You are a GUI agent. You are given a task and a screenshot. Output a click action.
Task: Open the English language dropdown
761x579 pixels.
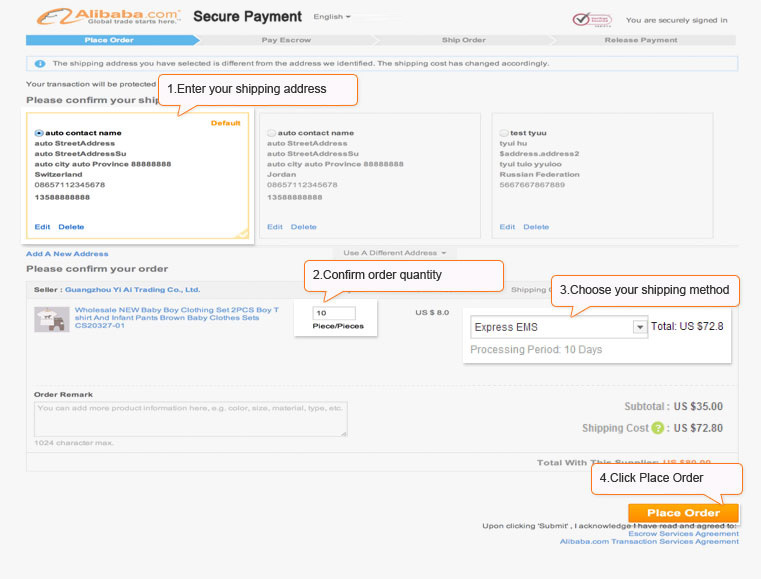click(332, 17)
